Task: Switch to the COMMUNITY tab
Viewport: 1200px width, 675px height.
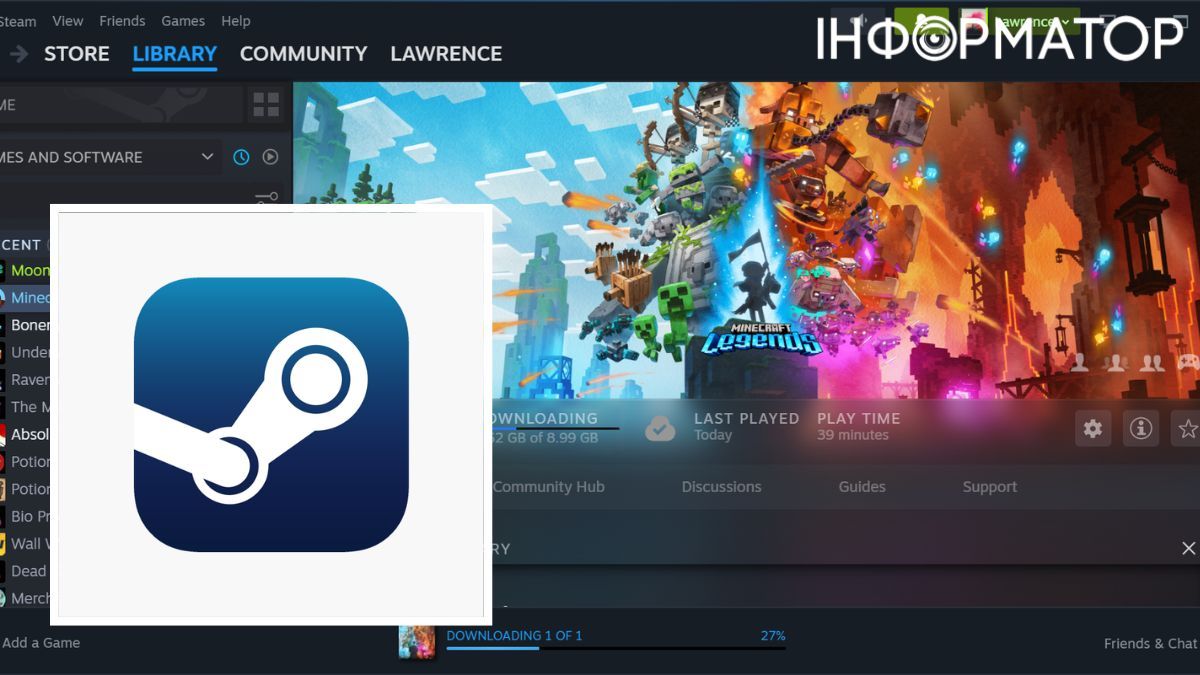Action: (304, 54)
